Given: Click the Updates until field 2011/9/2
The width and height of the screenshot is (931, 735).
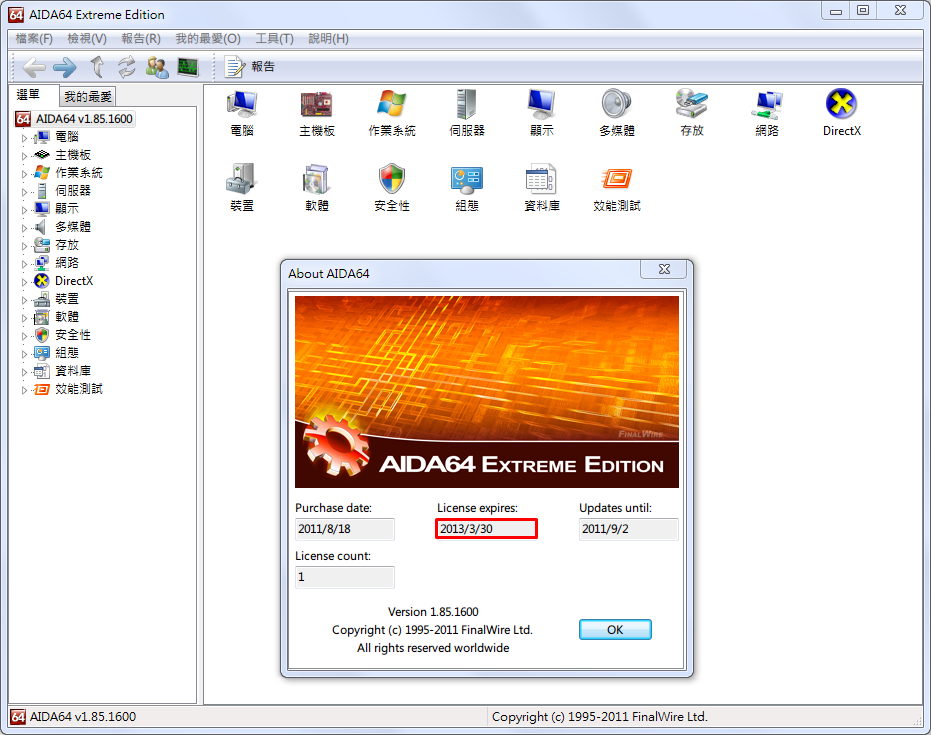Looking at the screenshot, I should 628,529.
